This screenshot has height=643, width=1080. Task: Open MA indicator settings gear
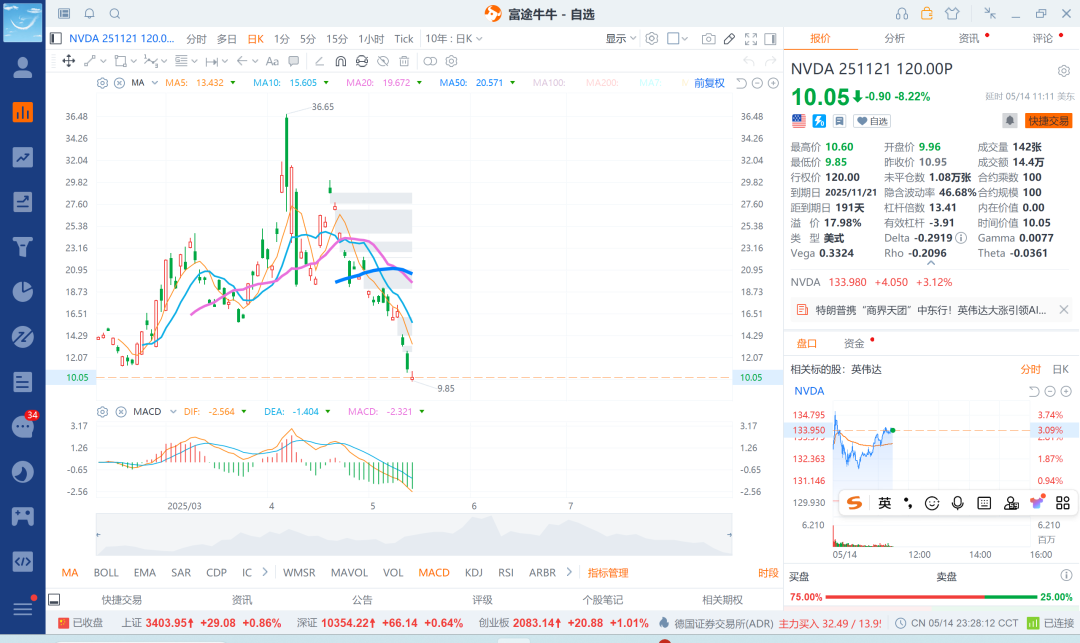[x=103, y=83]
